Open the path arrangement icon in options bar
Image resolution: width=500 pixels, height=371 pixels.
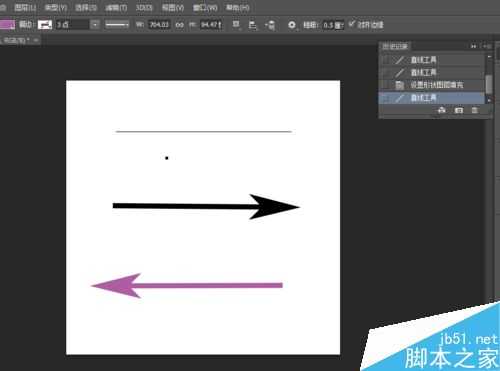[x=270, y=25]
